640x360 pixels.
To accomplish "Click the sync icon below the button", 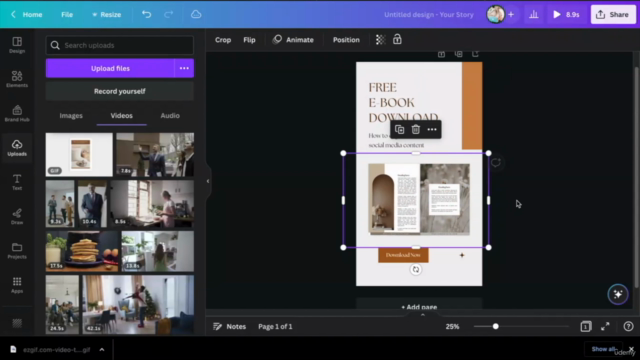I will click(416, 269).
